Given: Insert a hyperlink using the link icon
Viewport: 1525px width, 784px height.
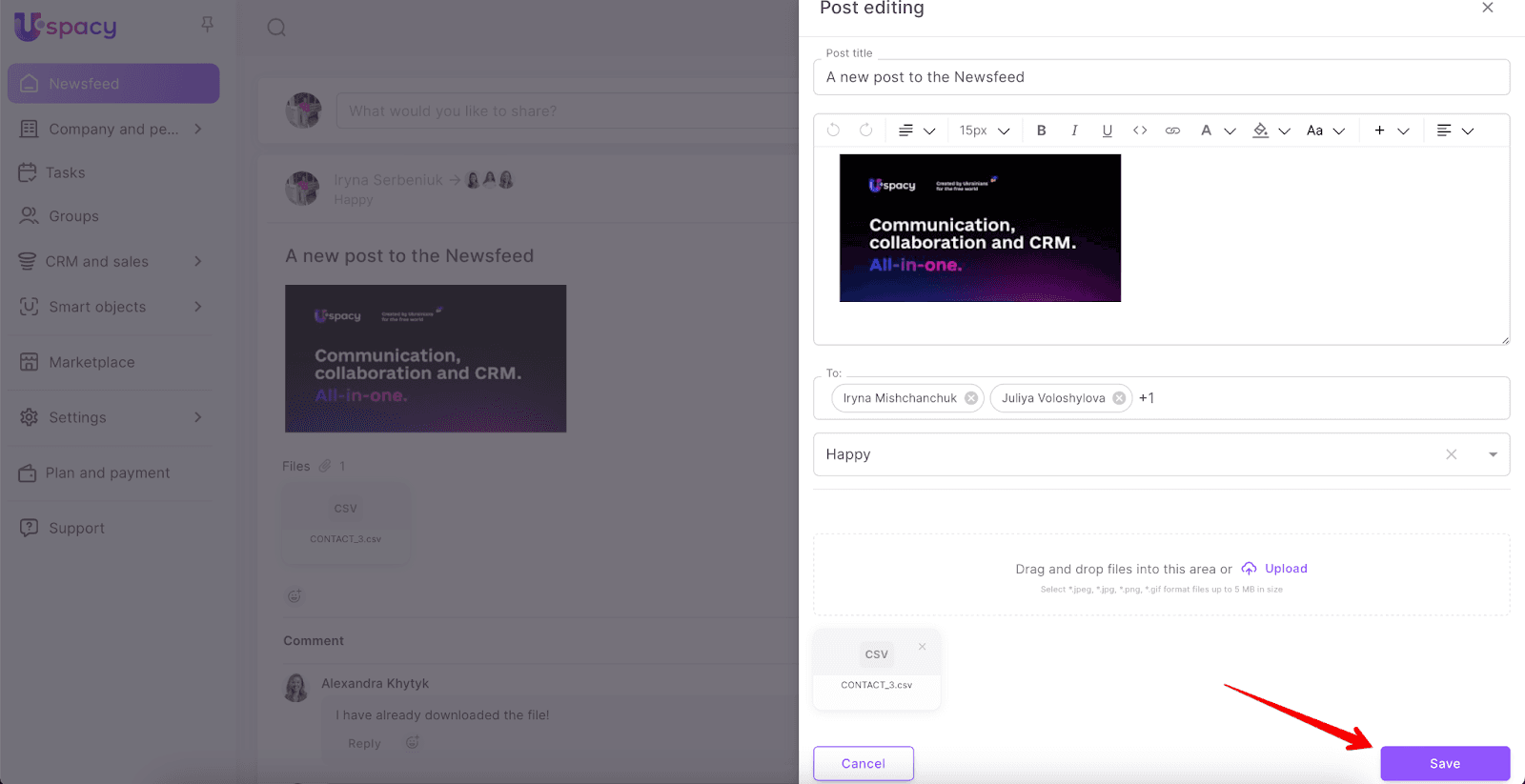Looking at the screenshot, I should tap(1172, 131).
